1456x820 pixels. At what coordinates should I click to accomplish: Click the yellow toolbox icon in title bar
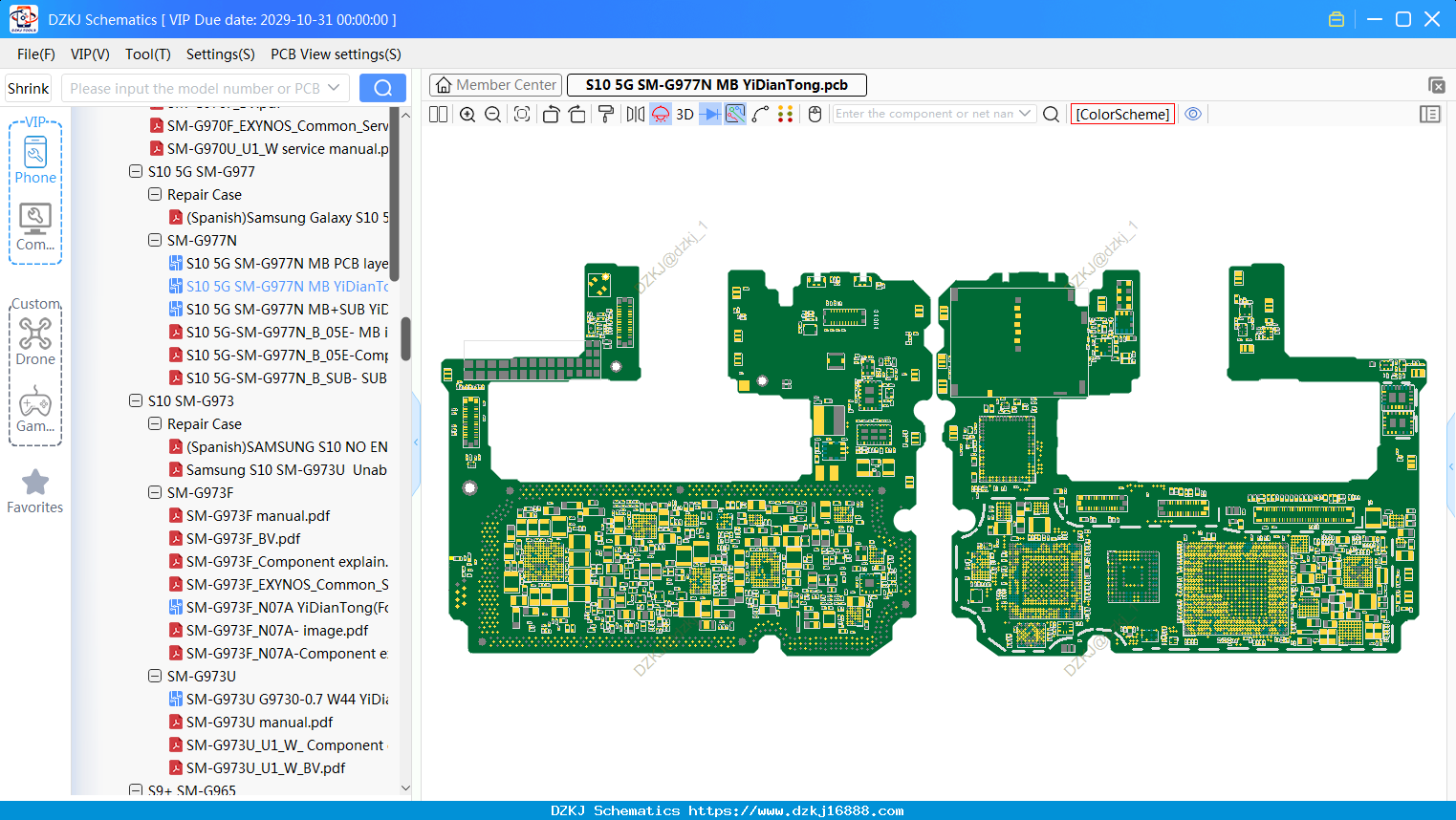pyautogui.click(x=1336, y=19)
